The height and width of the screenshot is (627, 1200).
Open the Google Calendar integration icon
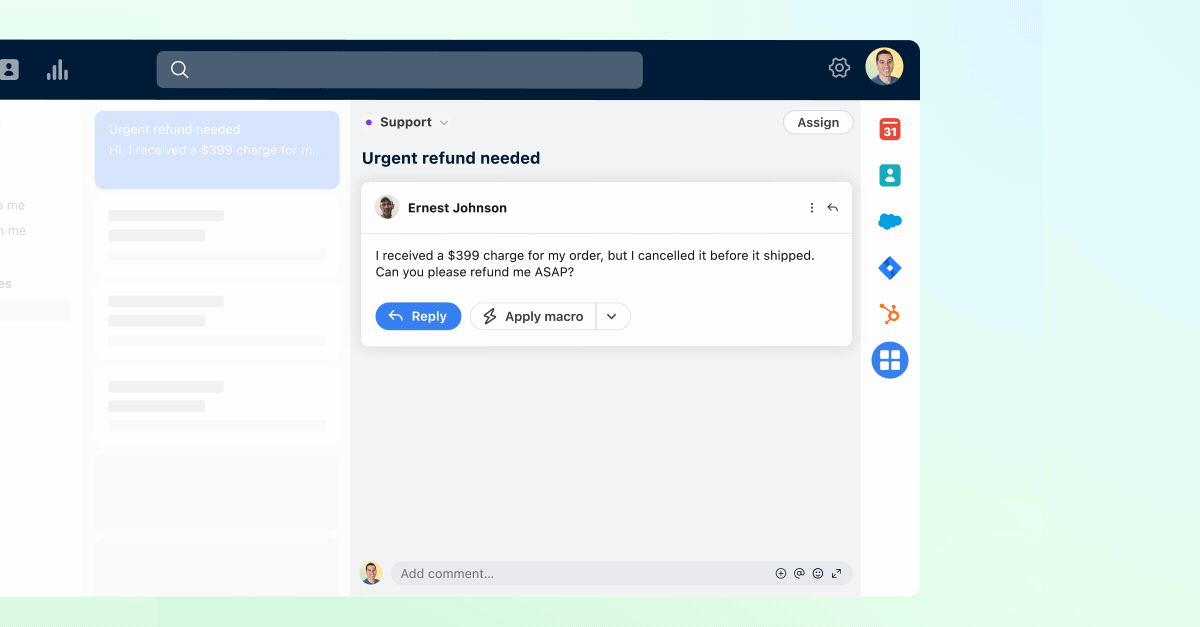(889, 129)
